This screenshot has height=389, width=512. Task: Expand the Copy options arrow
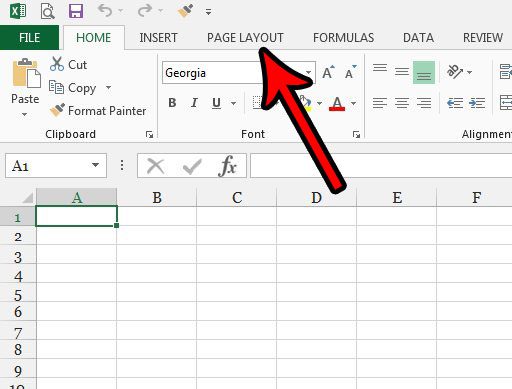108,88
